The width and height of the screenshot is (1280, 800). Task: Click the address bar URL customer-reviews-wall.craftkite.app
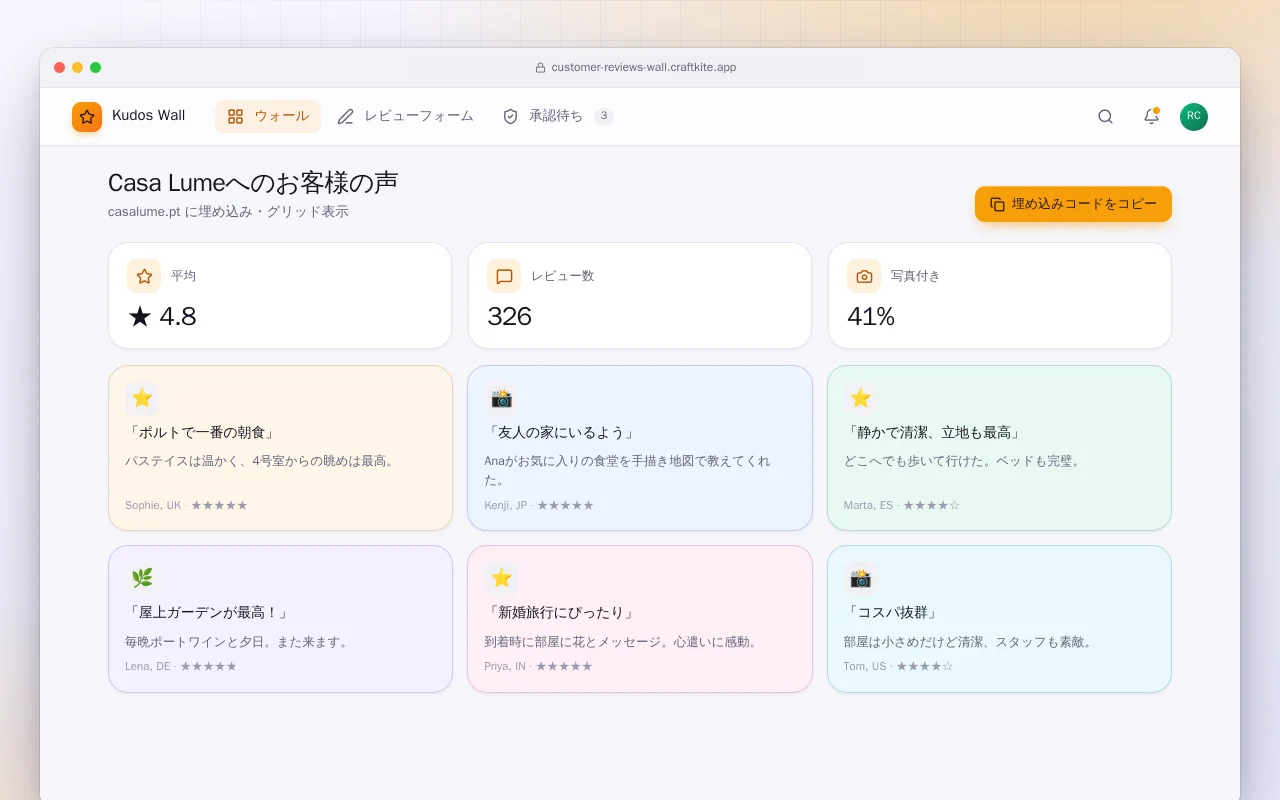(644, 68)
